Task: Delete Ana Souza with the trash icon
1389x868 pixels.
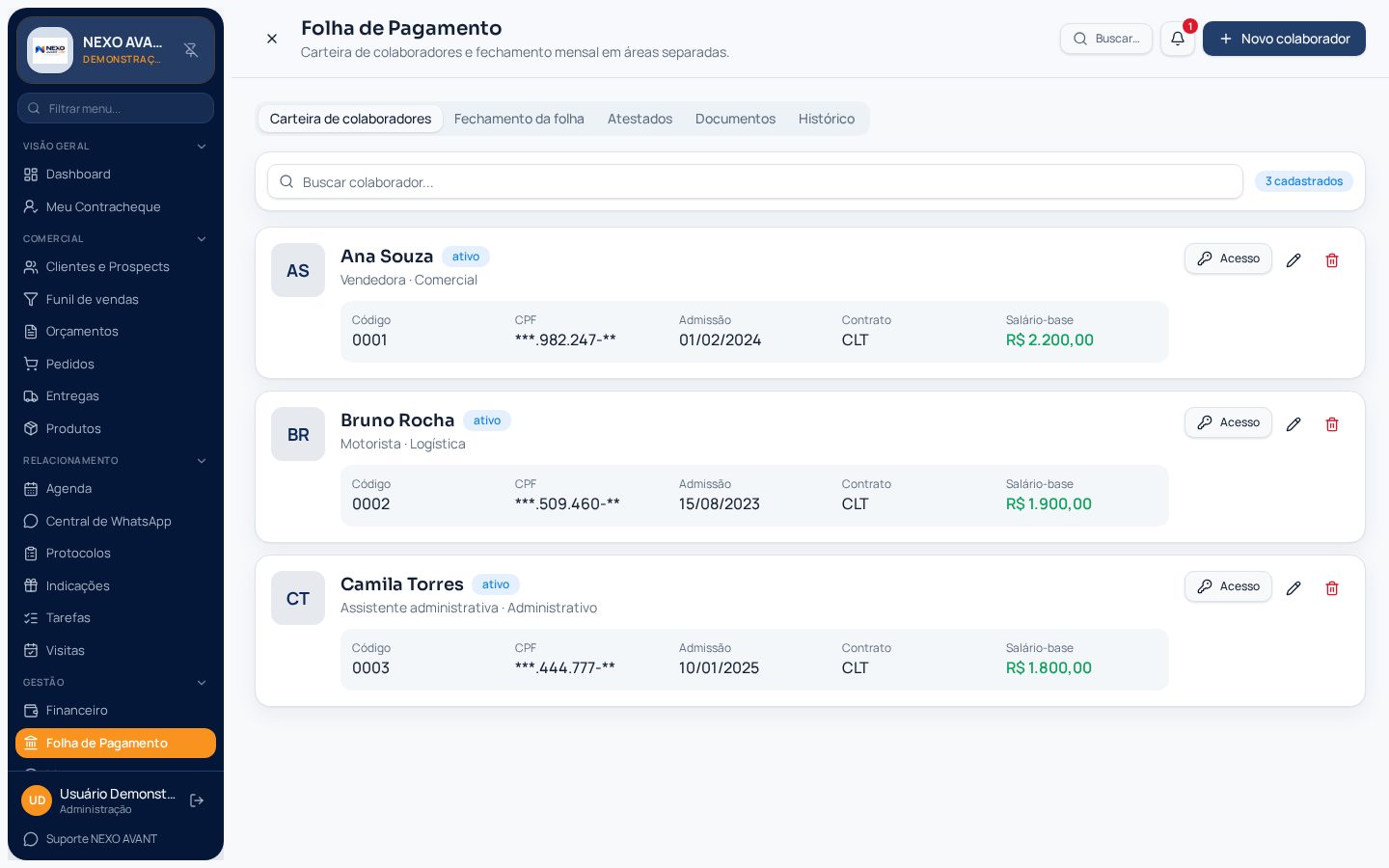Action: pos(1332,260)
